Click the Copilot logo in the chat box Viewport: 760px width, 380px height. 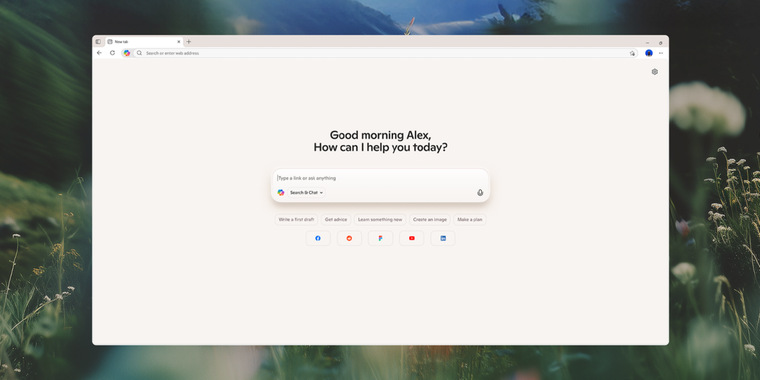click(x=281, y=192)
